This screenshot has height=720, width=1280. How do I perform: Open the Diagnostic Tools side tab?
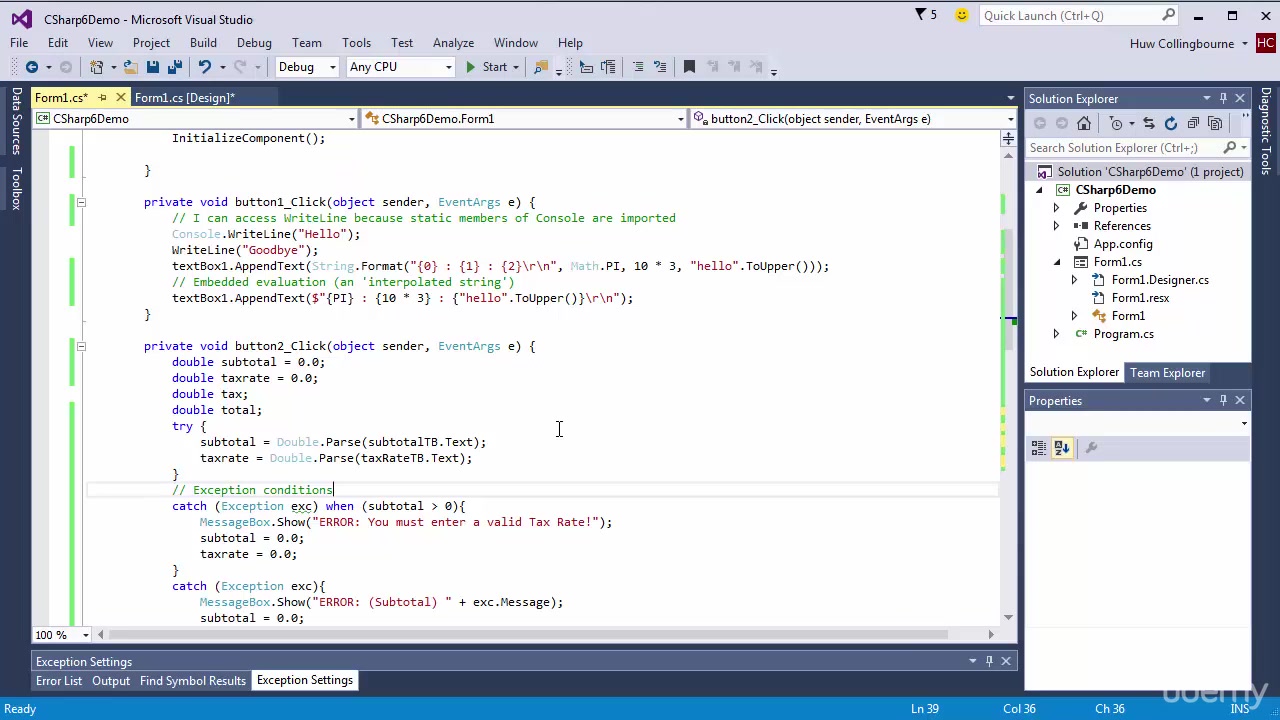click(1265, 130)
